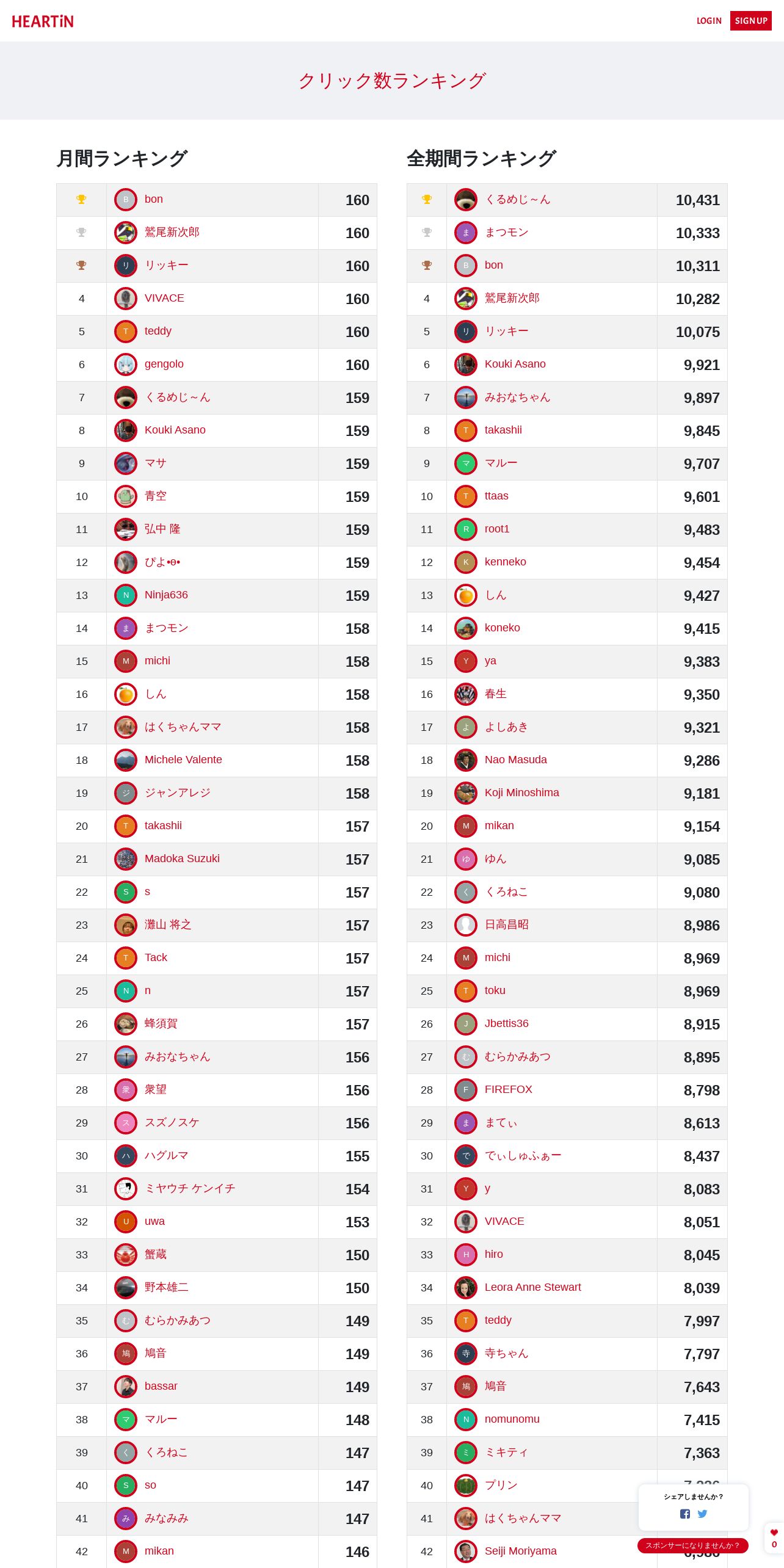This screenshot has width=784, height=1568.
Task: Open Kouki Asano's profile in monthly ranking
Action: 175,430
